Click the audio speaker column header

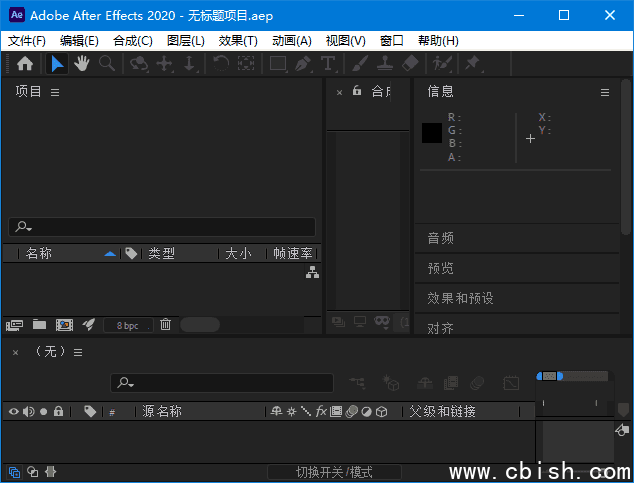(29, 411)
